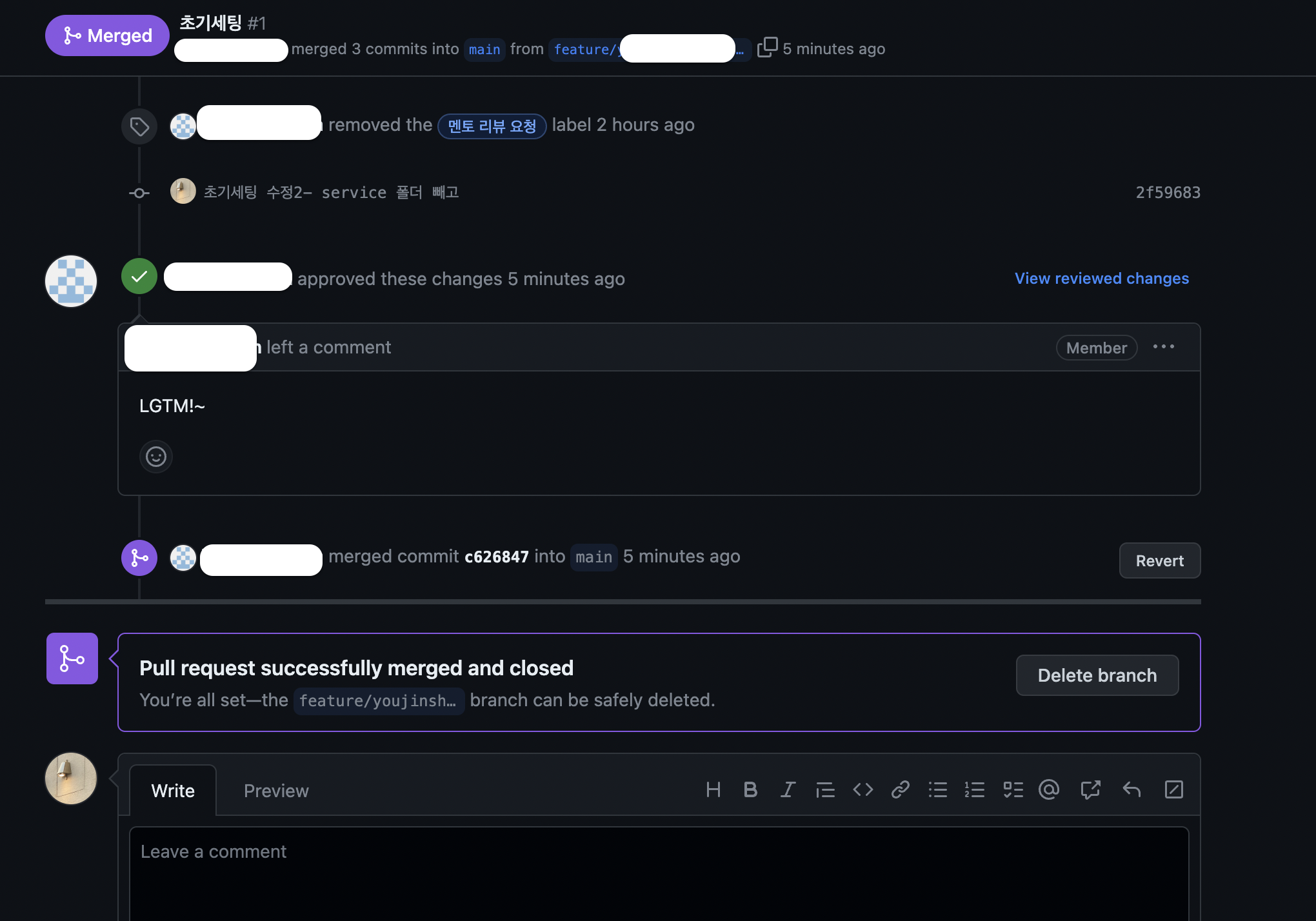This screenshot has width=1316, height=921.
Task: Insert an unordered bullet list
Action: 937,790
